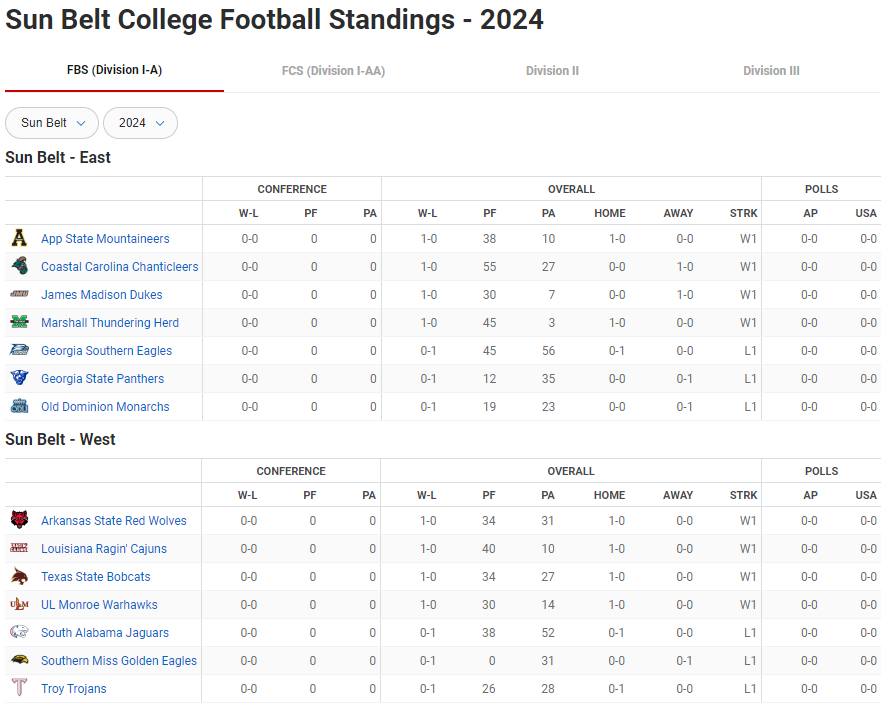888x708 pixels.
Task: Click the Marshall Thundering Herd logo
Action: 19,323
